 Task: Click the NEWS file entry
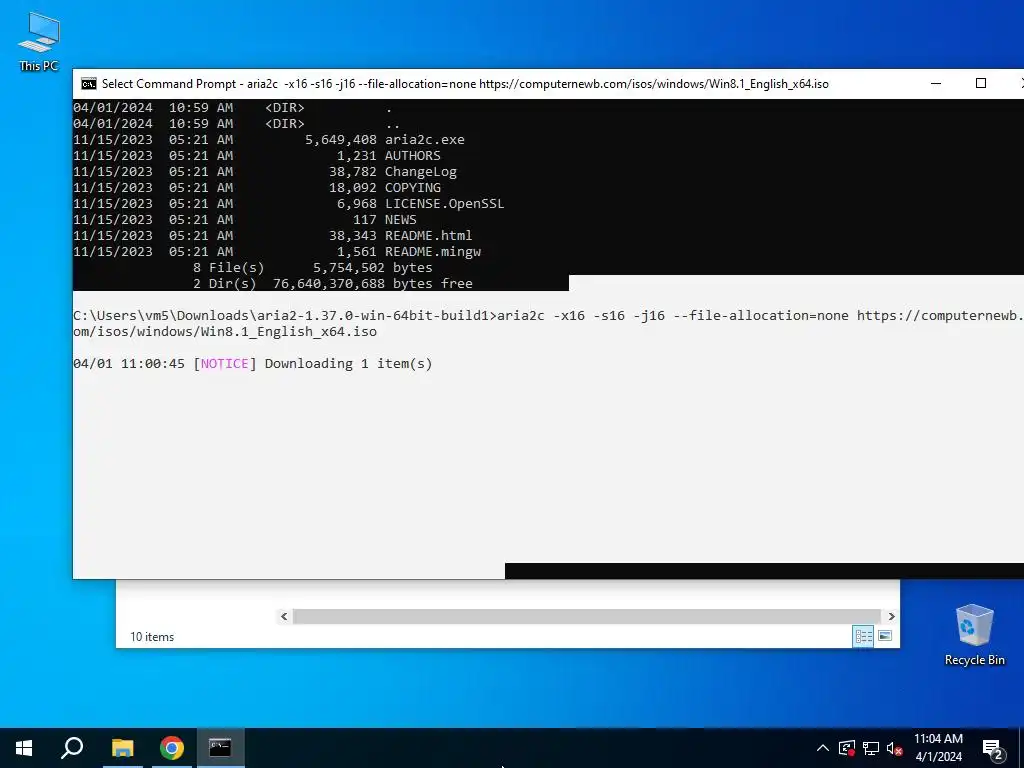400,219
